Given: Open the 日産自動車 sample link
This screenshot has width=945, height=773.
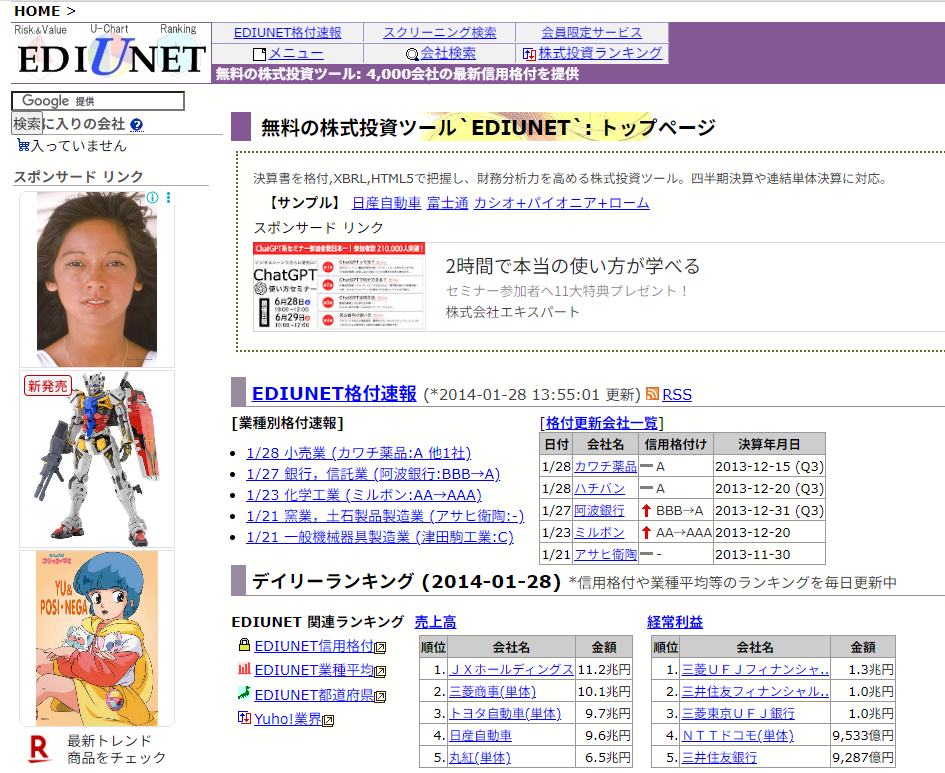Looking at the screenshot, I should (386, 203).
